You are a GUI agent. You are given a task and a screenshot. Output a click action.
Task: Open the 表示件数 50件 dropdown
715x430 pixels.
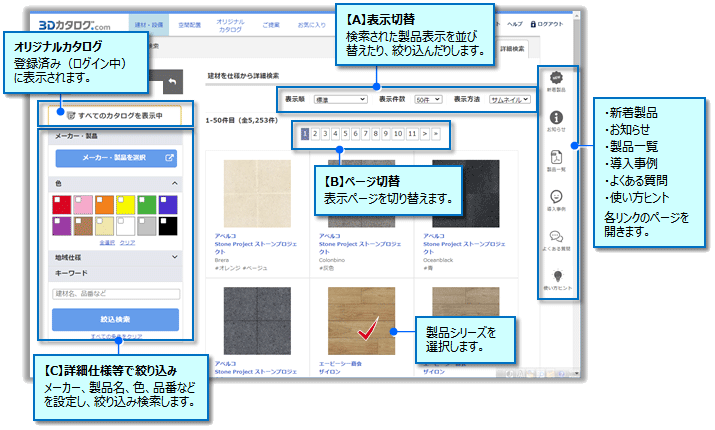pos(428,99)
